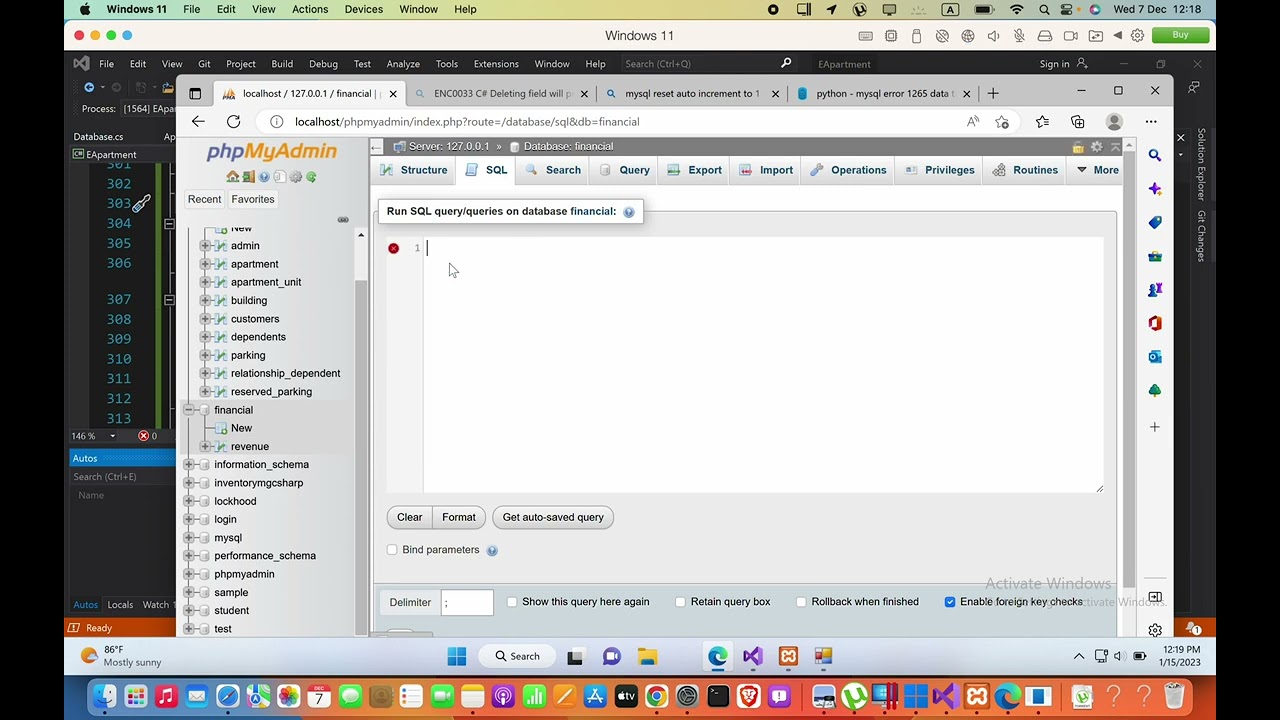The height and width of the screenshot is (720, 1280).
Task: Refresh the browser page
Action: coord(233,122)
